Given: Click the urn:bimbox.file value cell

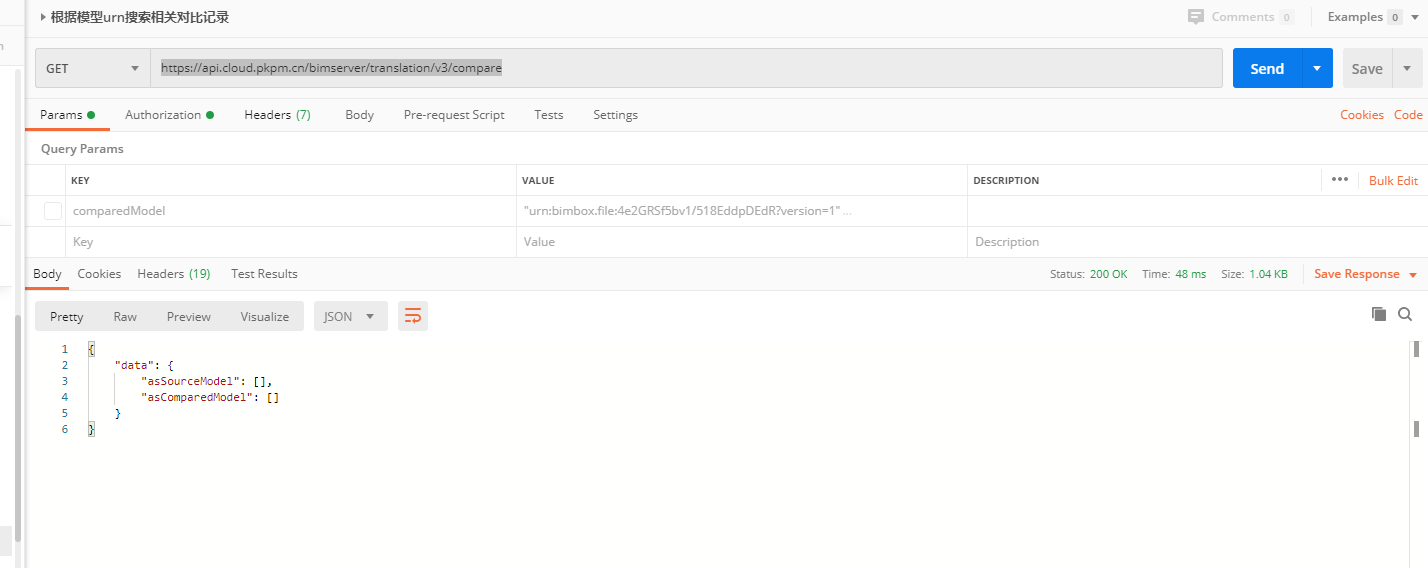Looking at the screenshot, I should [742, 211].
